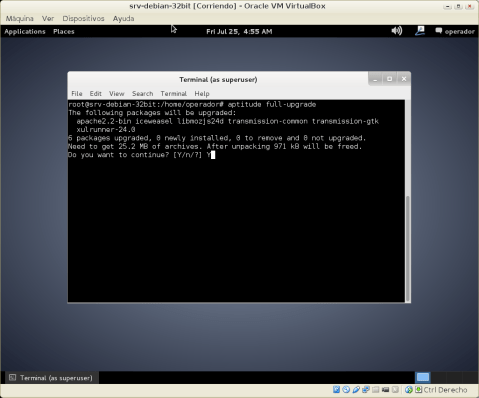
Task: Click the chat bubble icon beside operador
Action: pyautogui.click(x=439, y=31)
